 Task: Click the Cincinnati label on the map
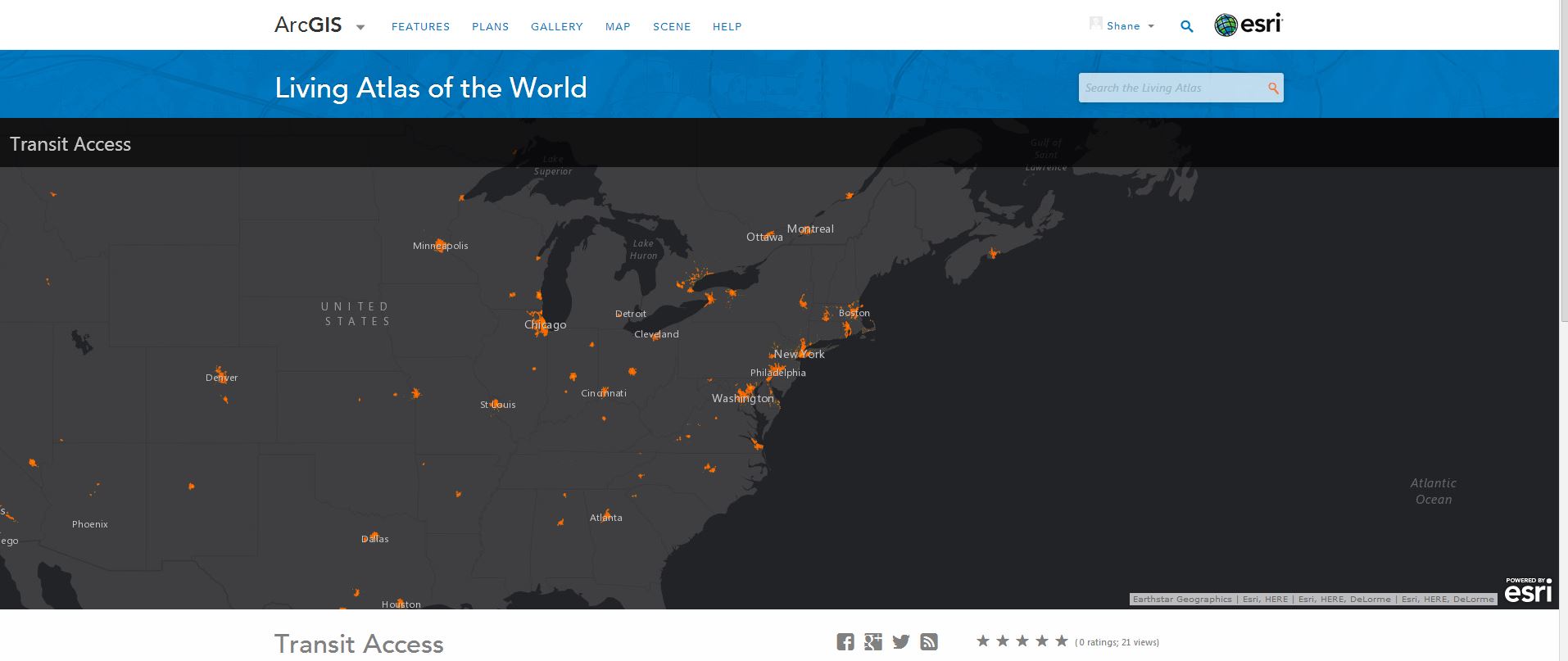click(604, 393)
